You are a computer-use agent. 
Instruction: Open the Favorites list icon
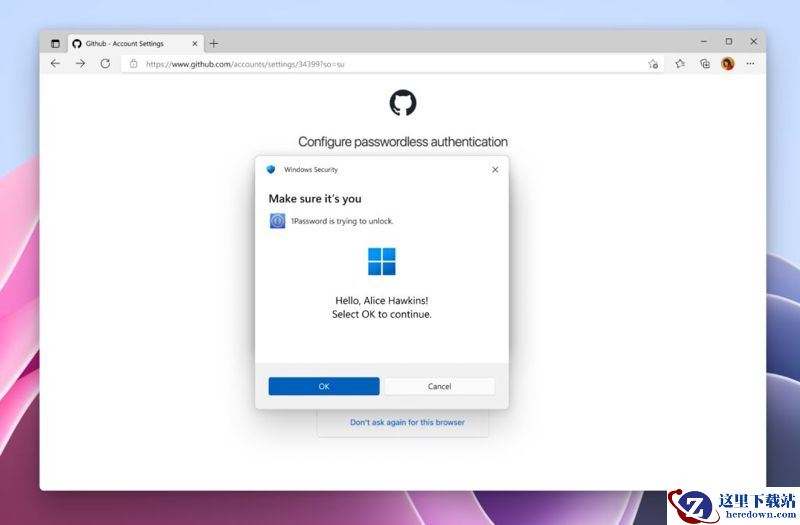680,64
